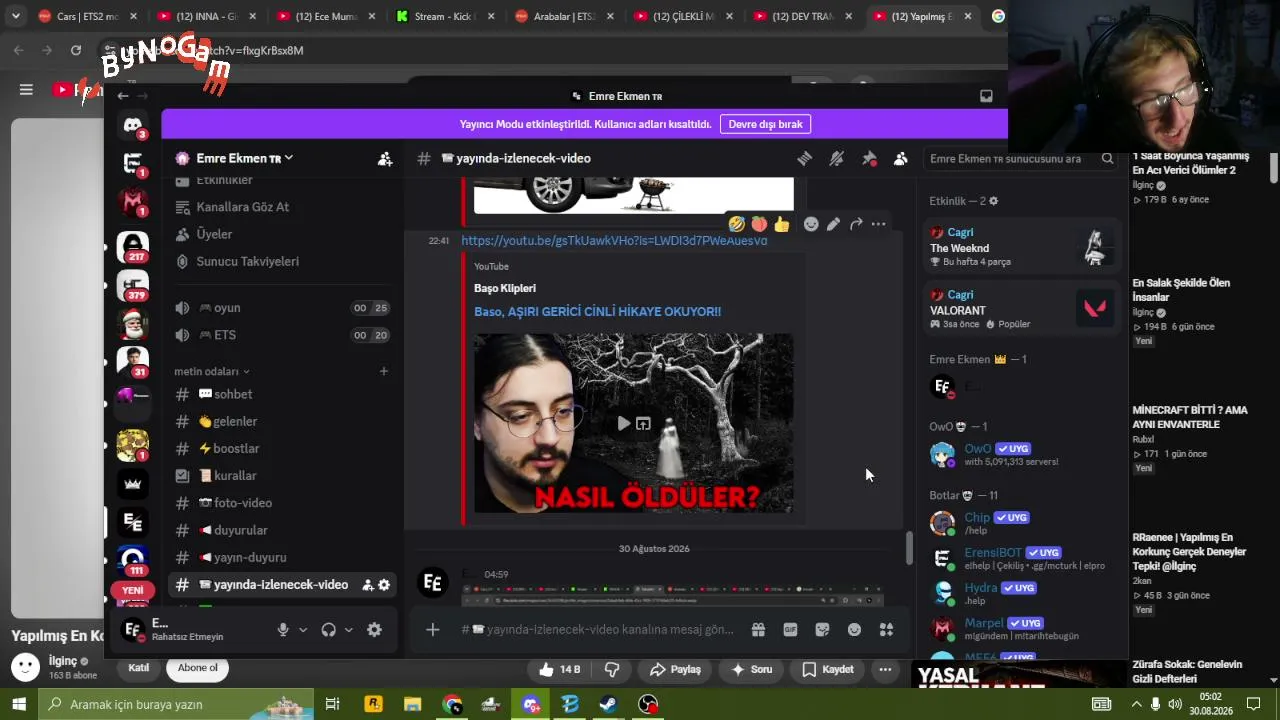
Task: Open YouTube hamburger guide menu
Action: pyautogui.click(x=26, y=90)
